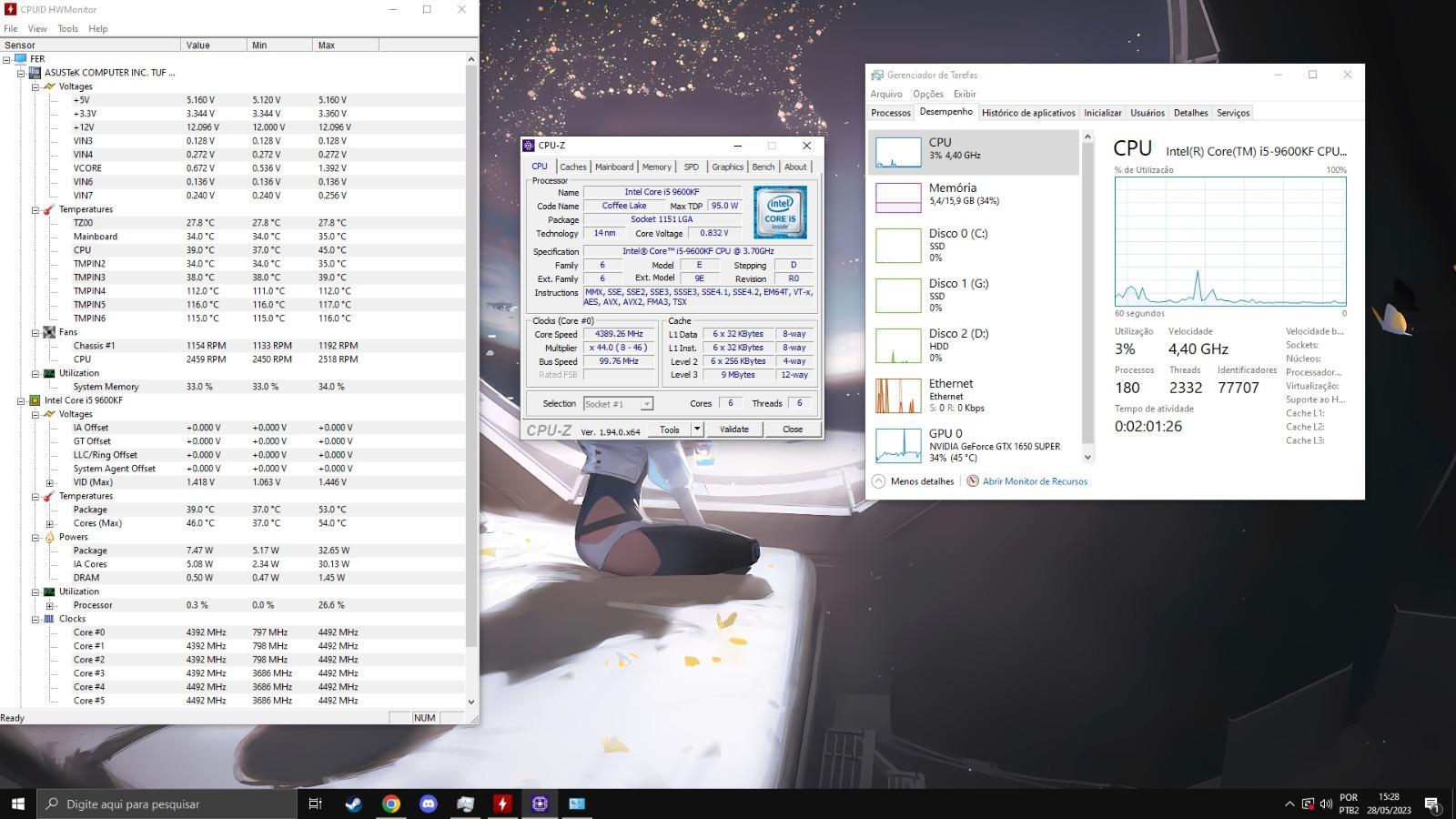Image resolution: width=1456 pixels, height=819 pixels.
Task: Click the Validate button in CPU-Z
Action: [734, 430]
